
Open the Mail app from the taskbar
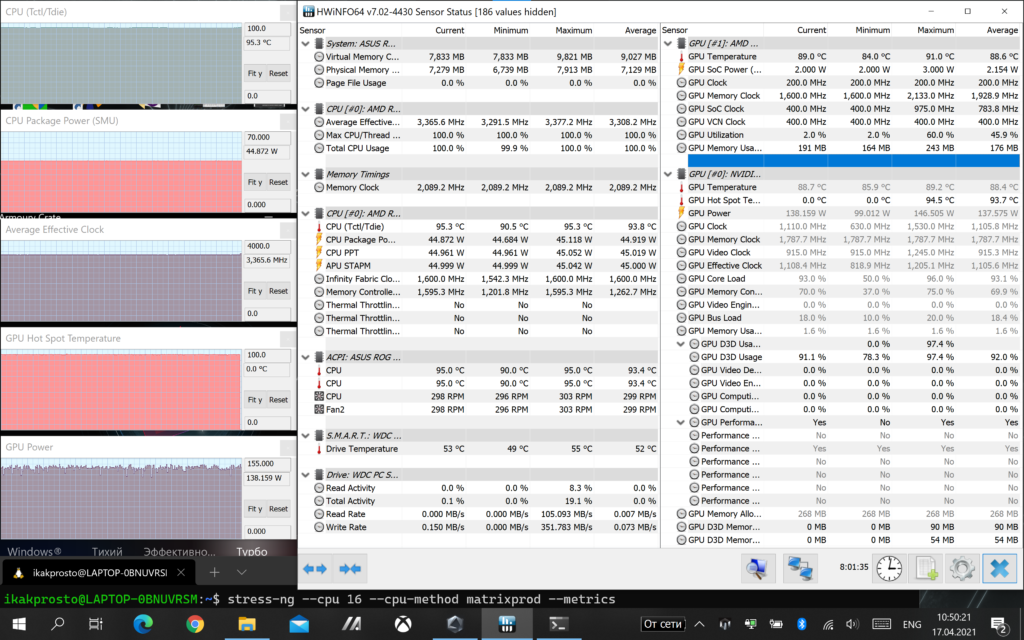tap(299, 624)
